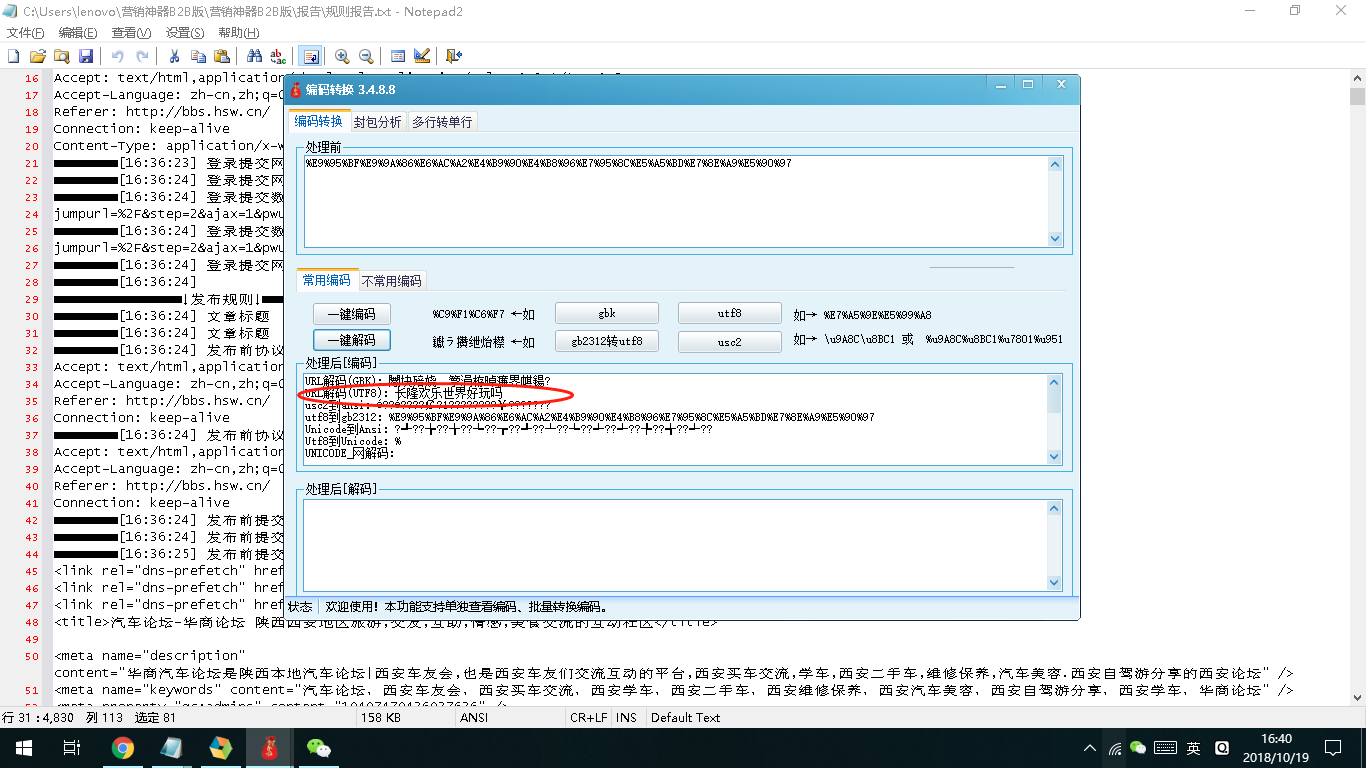Open the 设置(S) menu

[184, 32]
